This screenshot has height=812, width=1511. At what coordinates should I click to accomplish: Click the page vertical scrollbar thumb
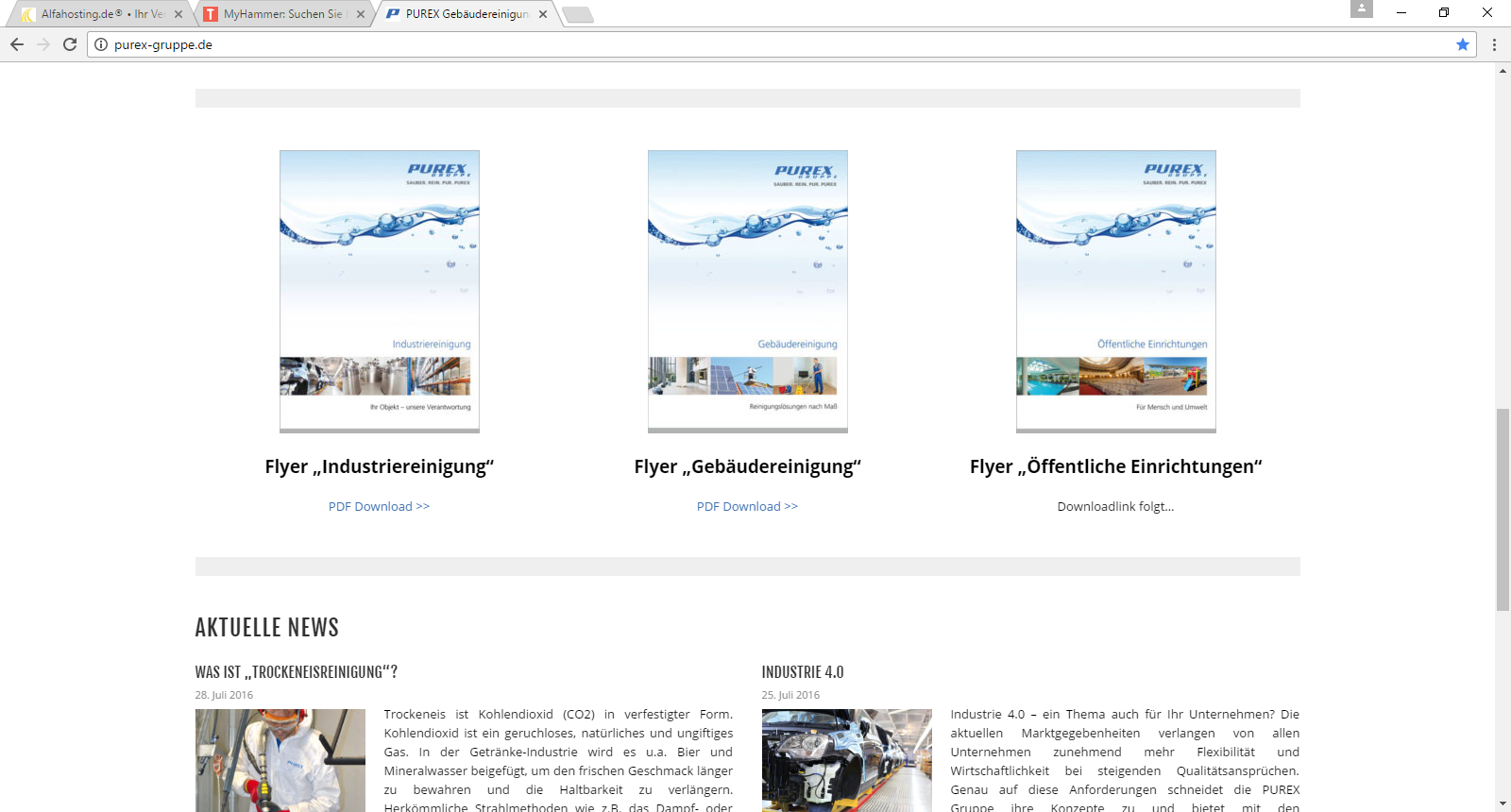[1503, 510]
